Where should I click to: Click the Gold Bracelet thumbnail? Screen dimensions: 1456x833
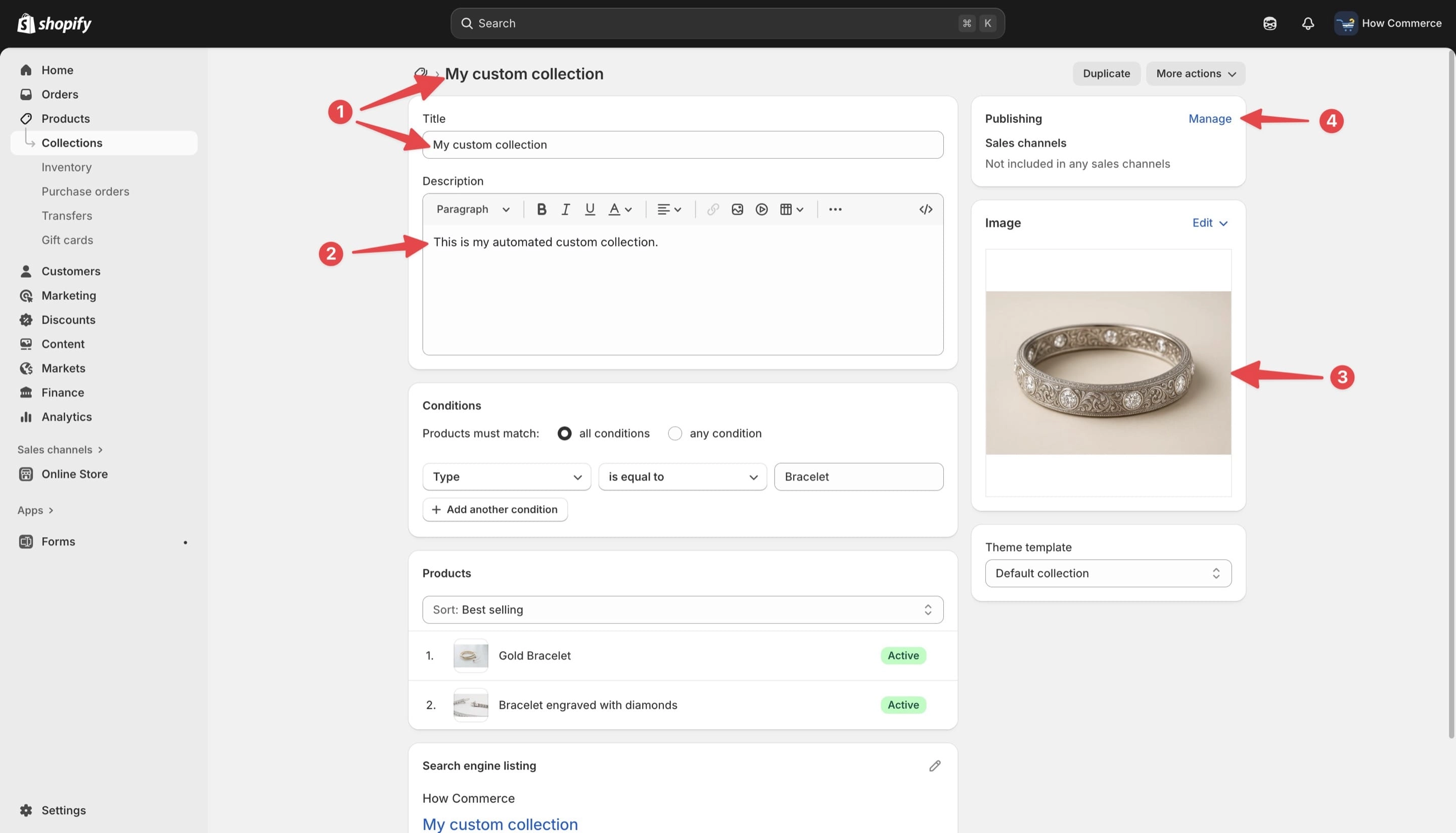pos(471,655)
